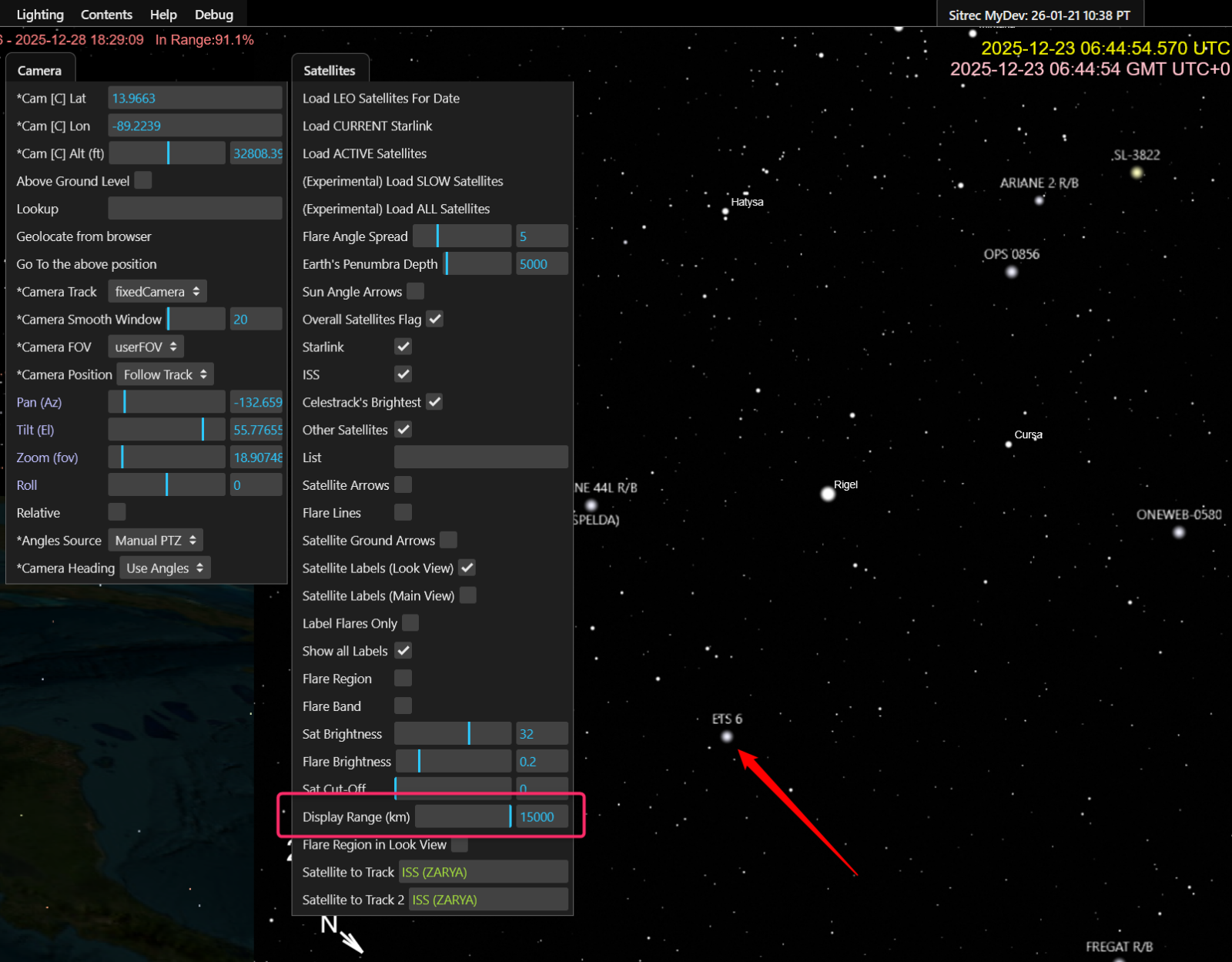Screen dimensions: 1232x962
Task: Open the Camera Track fixedCamera dropdown
Action: pyautogui.click(x=157, y=292)
